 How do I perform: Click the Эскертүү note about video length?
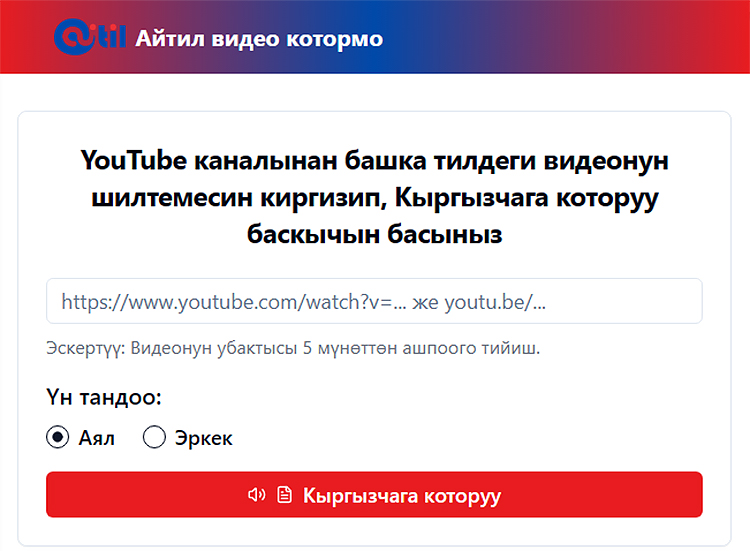pyautogui.click(x=293, y=350)
